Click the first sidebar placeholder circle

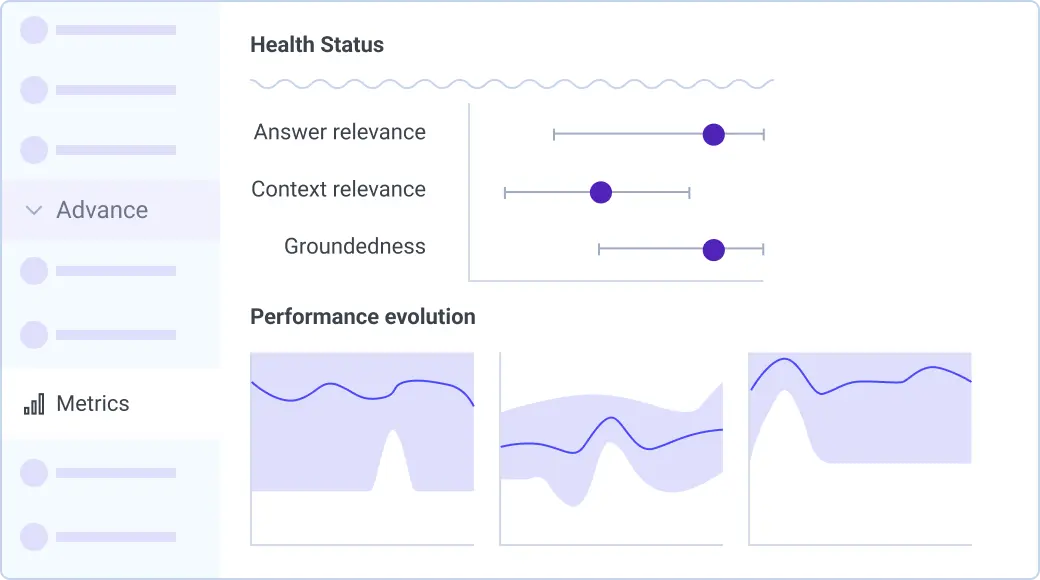[34, 30]
